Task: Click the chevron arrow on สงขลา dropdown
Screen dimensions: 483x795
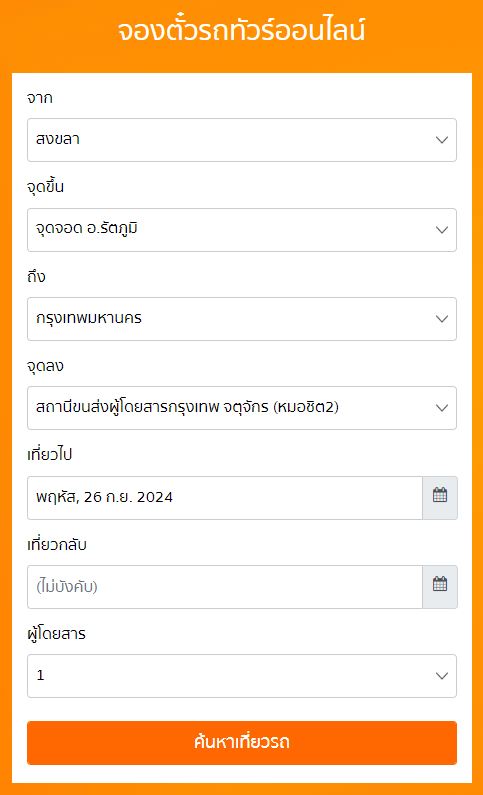Action: pyautogui.click(x=442, y=140)
